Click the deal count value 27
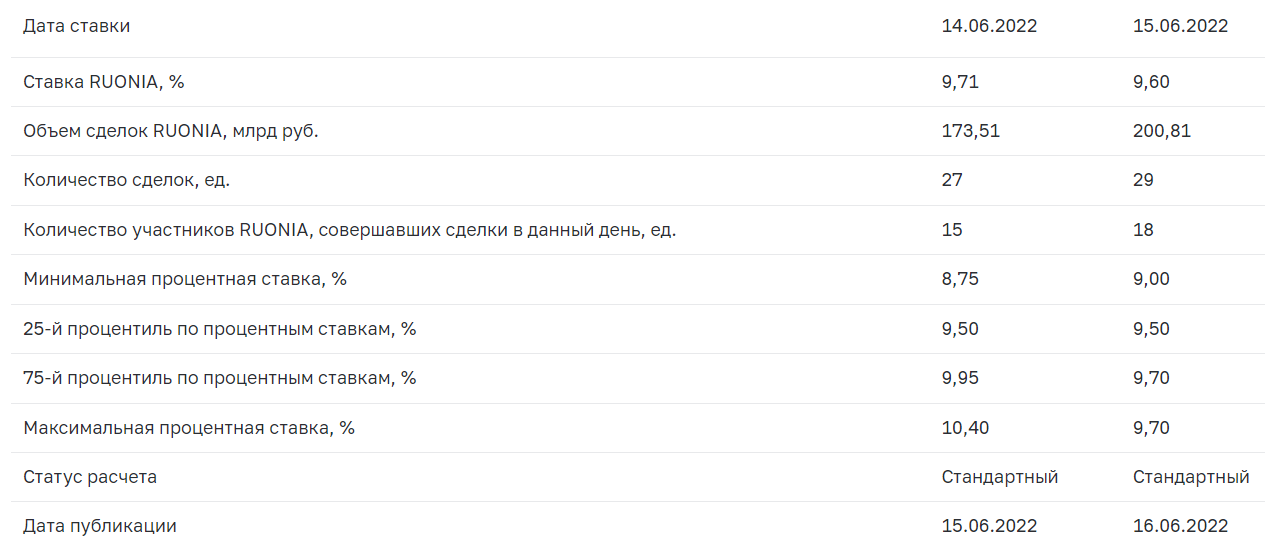Screen dimensions: 1265x550 click(952, 181)
